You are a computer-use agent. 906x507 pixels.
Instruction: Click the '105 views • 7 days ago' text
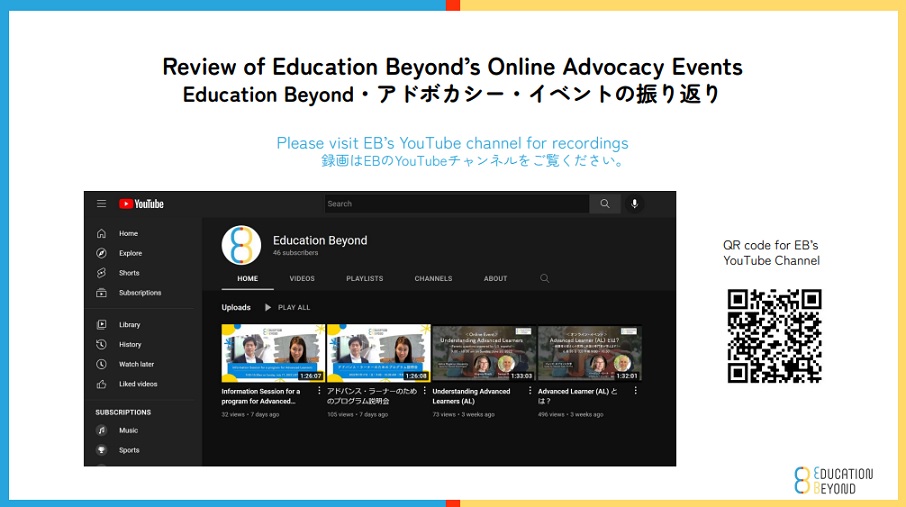(x=358, y=415)
